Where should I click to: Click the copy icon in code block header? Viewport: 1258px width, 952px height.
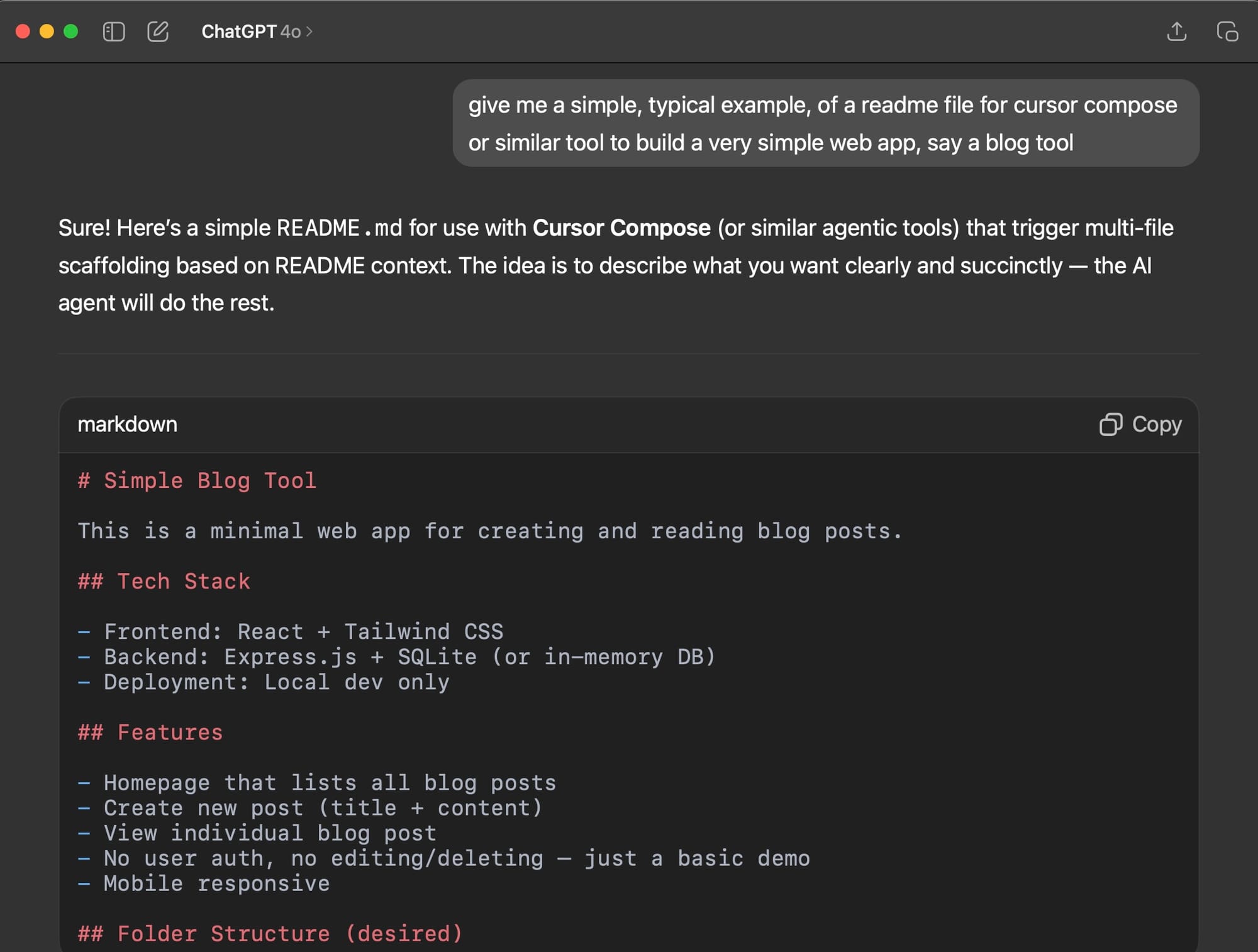click(x=1111, y=424)
